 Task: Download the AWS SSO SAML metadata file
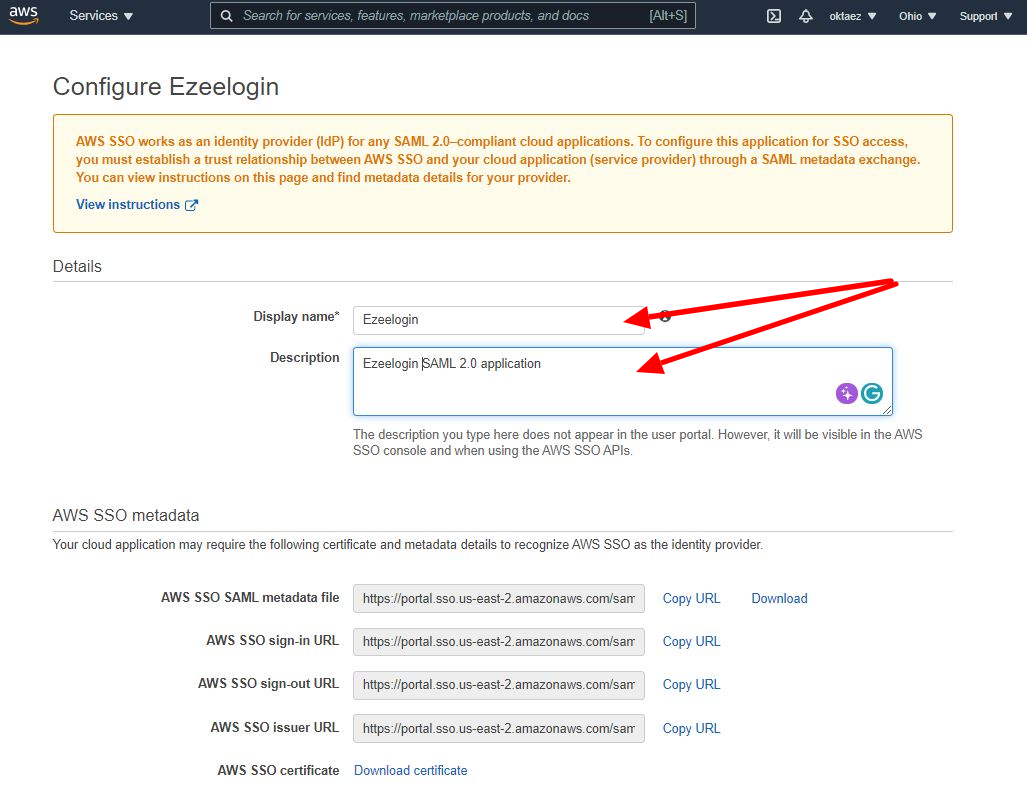pos(779,598)
